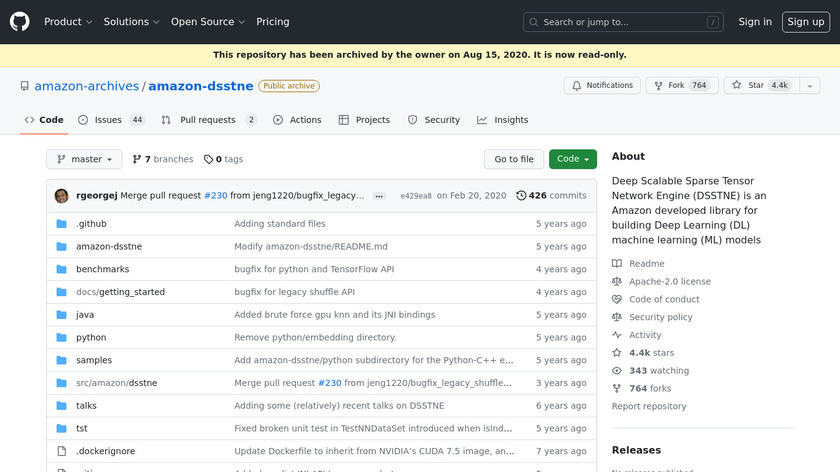Click the .dockerignore file icon
Viewport: 840px width, 472px height.
coord(62,451)
